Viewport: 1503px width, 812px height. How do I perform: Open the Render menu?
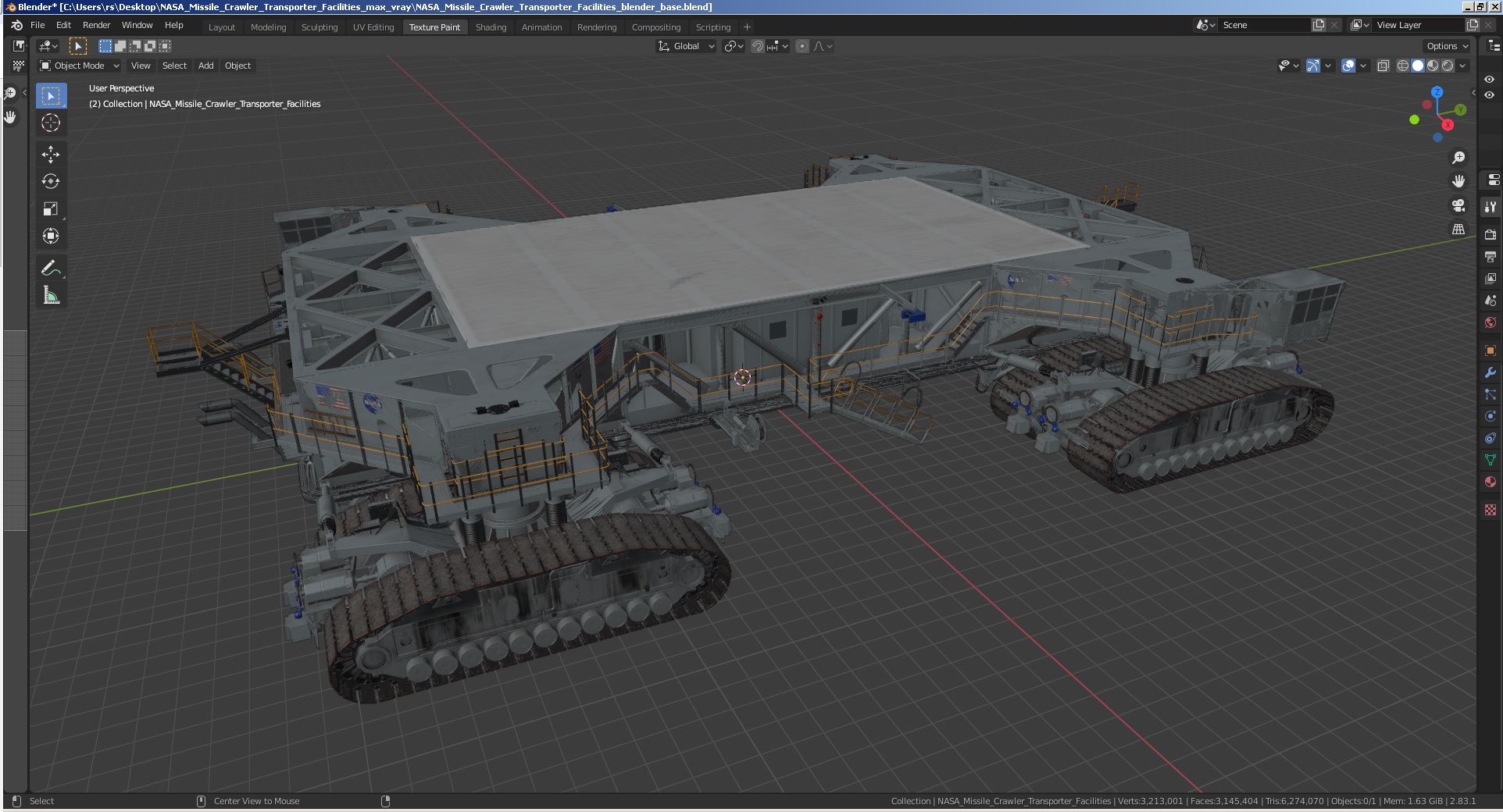(x=97, y=25)
